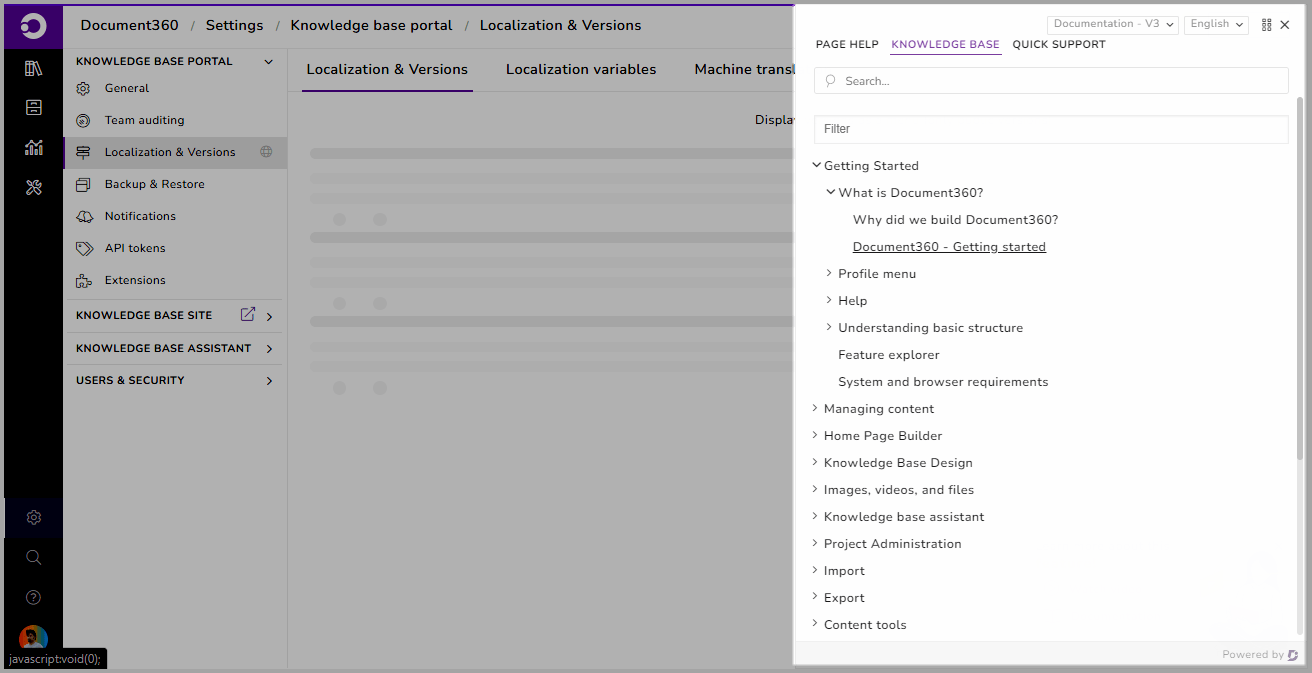Click the search magnifier icon in left rail

pyautogui.click(x=34, y=557)
